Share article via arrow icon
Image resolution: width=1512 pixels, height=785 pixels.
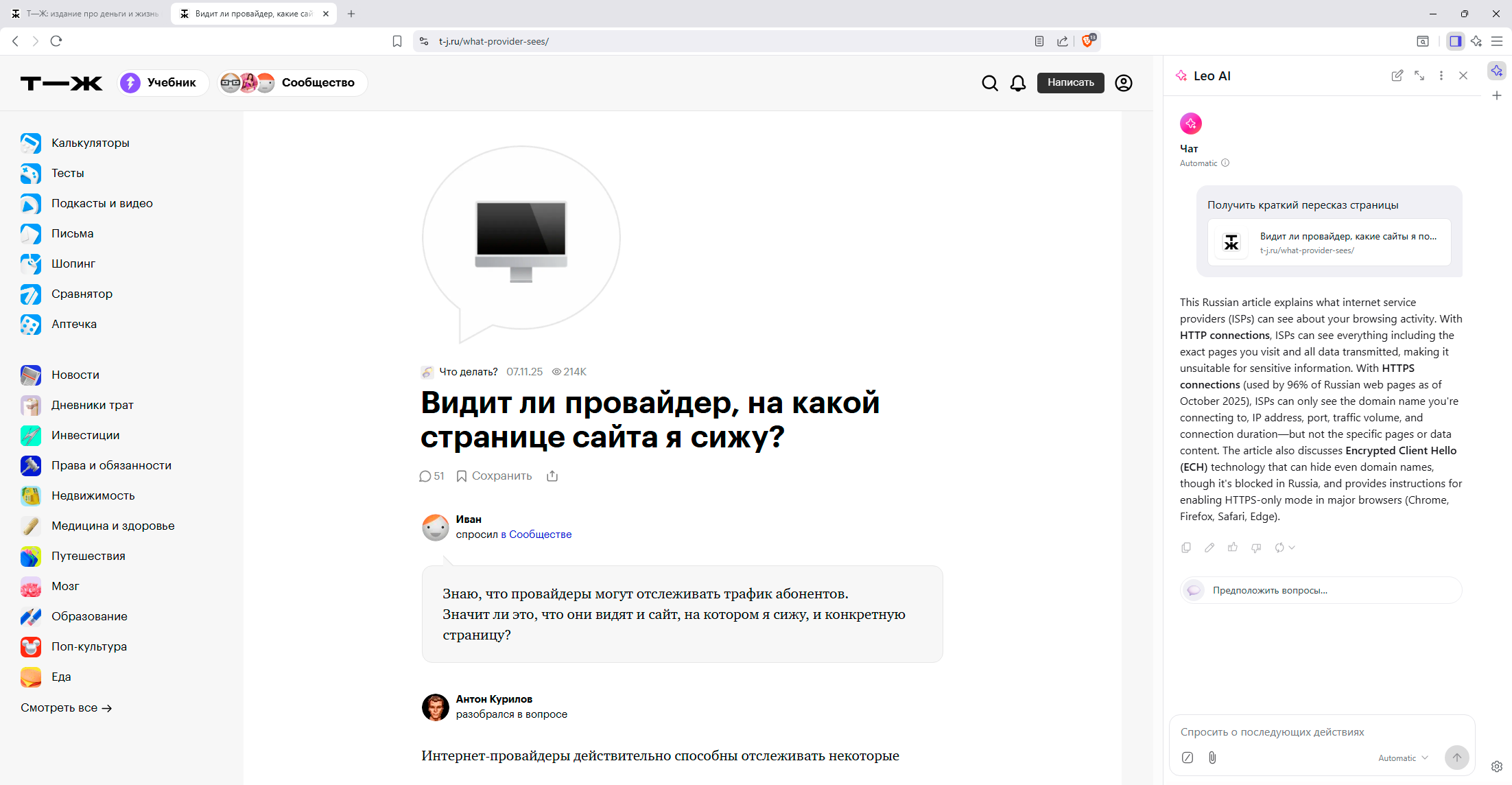click(x=552, y=476)
